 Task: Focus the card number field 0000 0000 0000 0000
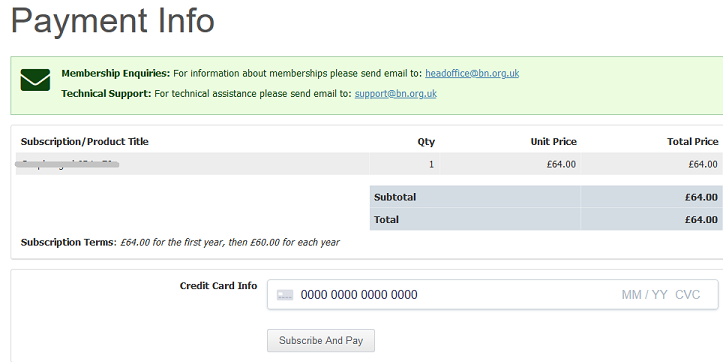pyautogui.click(x=359, y=295)
